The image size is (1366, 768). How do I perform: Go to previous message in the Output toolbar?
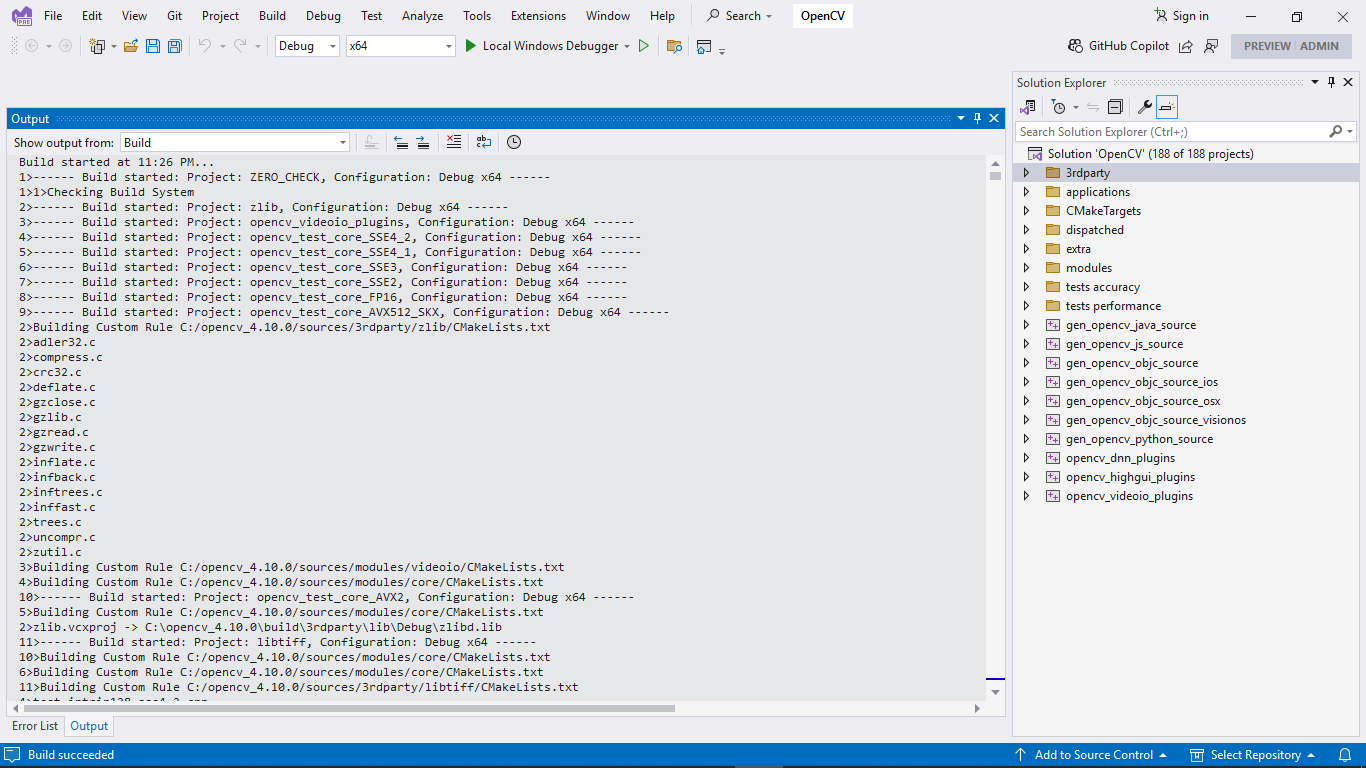[401, 142]
